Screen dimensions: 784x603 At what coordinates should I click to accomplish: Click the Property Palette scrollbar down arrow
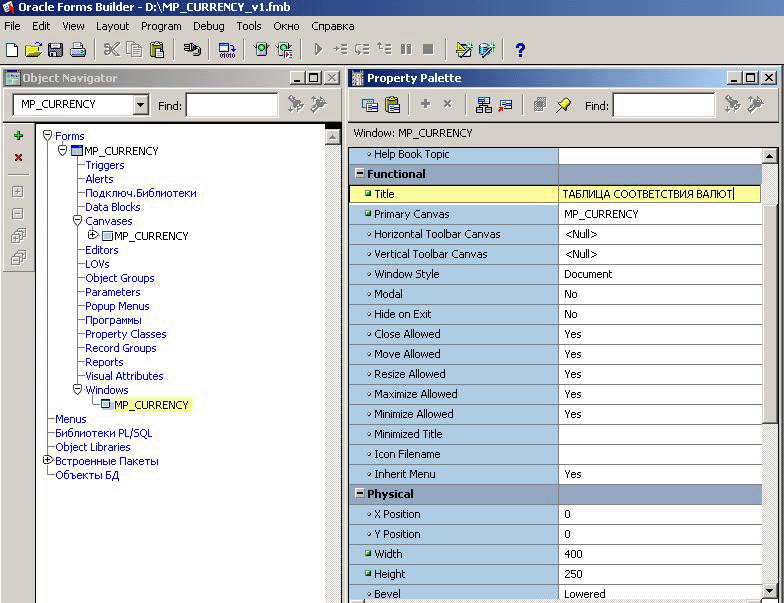(x=770, y=592)
